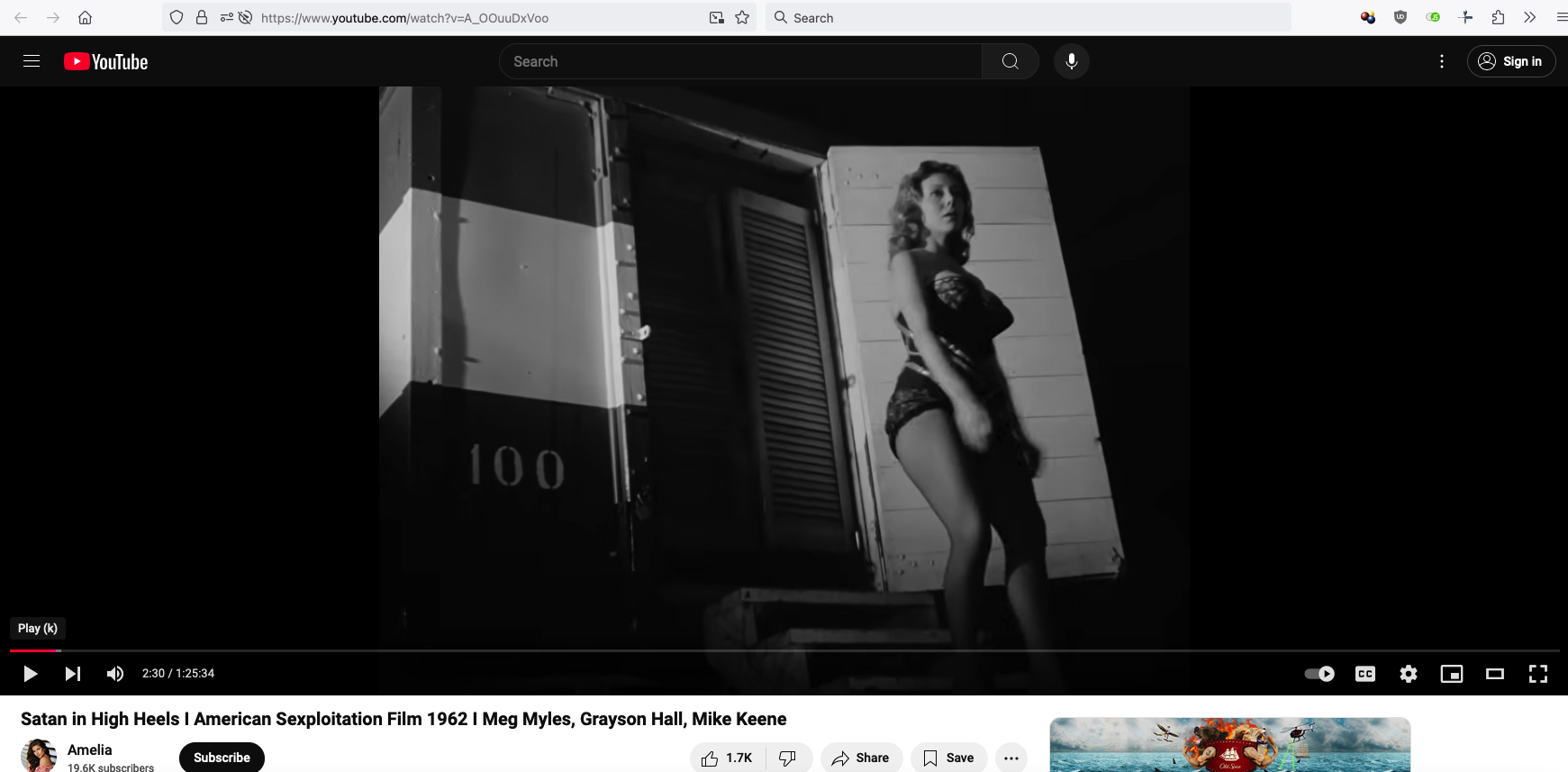
Task: Expand the toolbar overflow chevrons
Action: coord(1529,17)
